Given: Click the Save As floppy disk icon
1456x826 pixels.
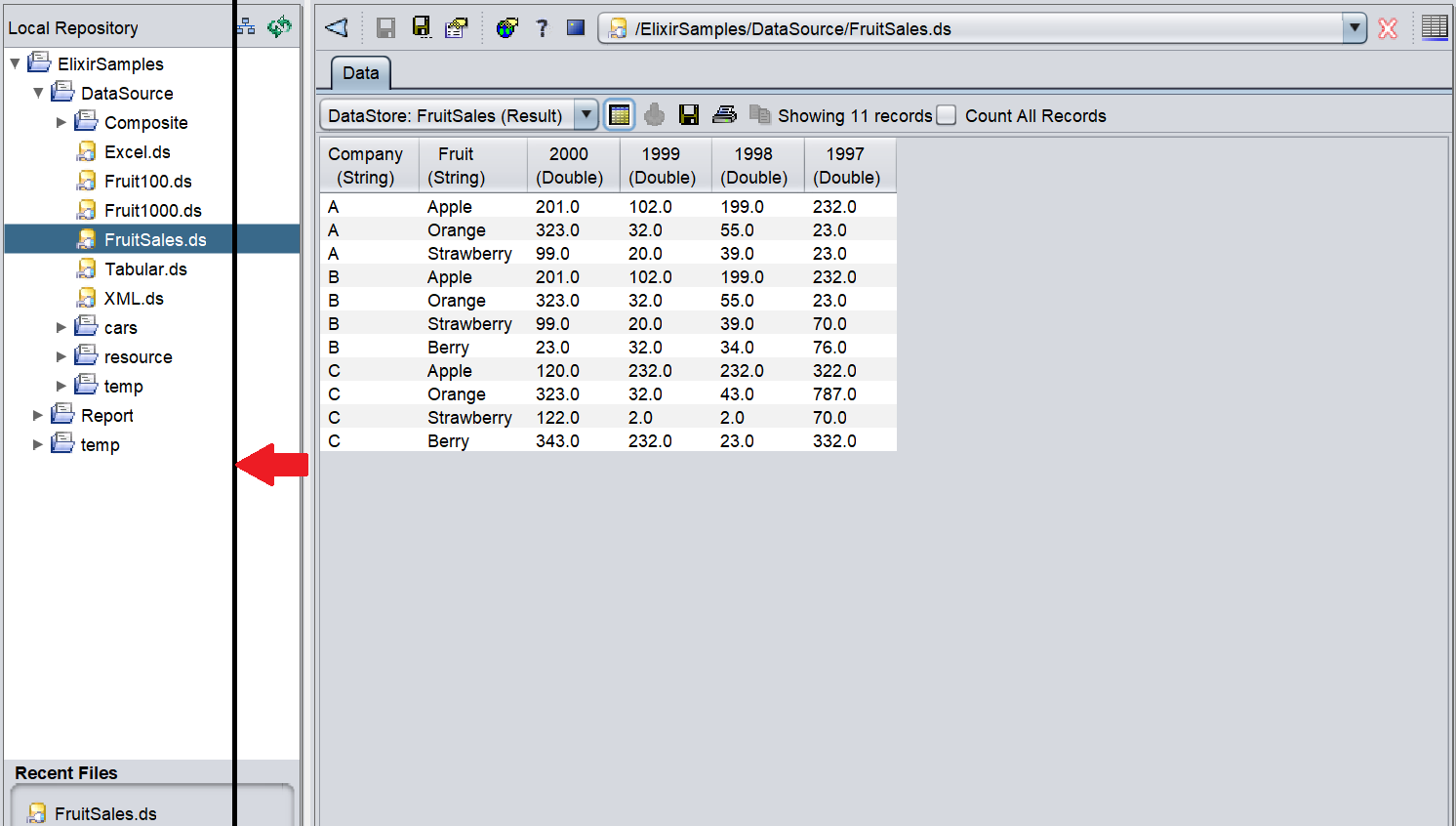Looking at the screenshot, I should pos(422,28).
